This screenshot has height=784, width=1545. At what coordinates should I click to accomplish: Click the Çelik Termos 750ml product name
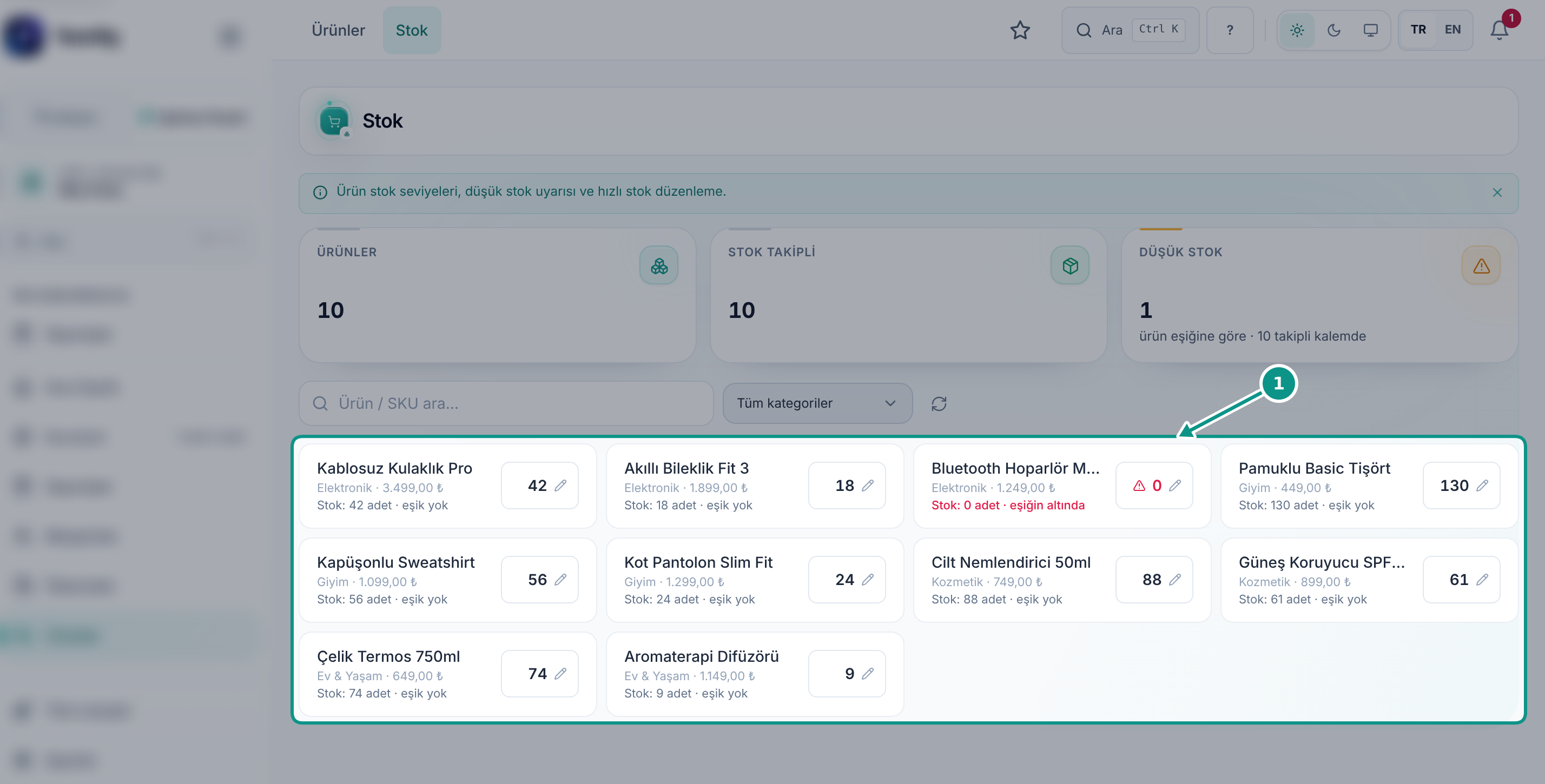click(388, 656)
